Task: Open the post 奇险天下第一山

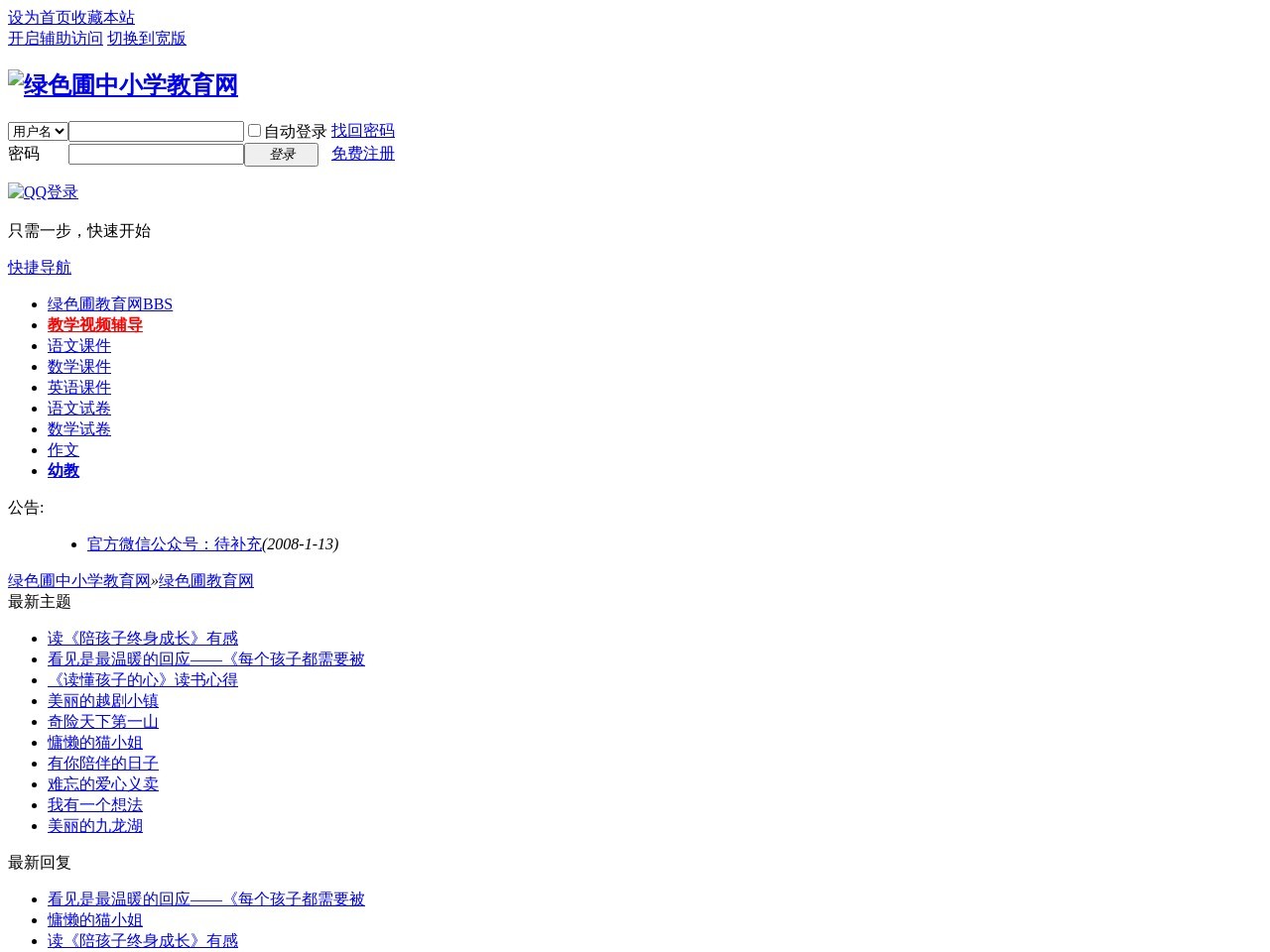Action: [x=103, y=722]
